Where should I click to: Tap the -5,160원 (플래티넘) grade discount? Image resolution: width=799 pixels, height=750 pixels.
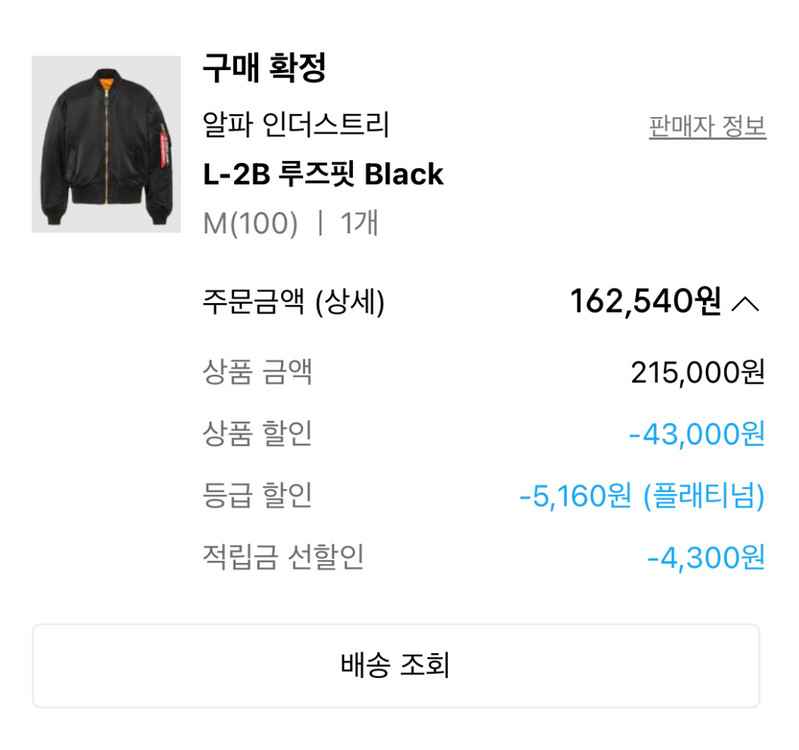(642, 495)
